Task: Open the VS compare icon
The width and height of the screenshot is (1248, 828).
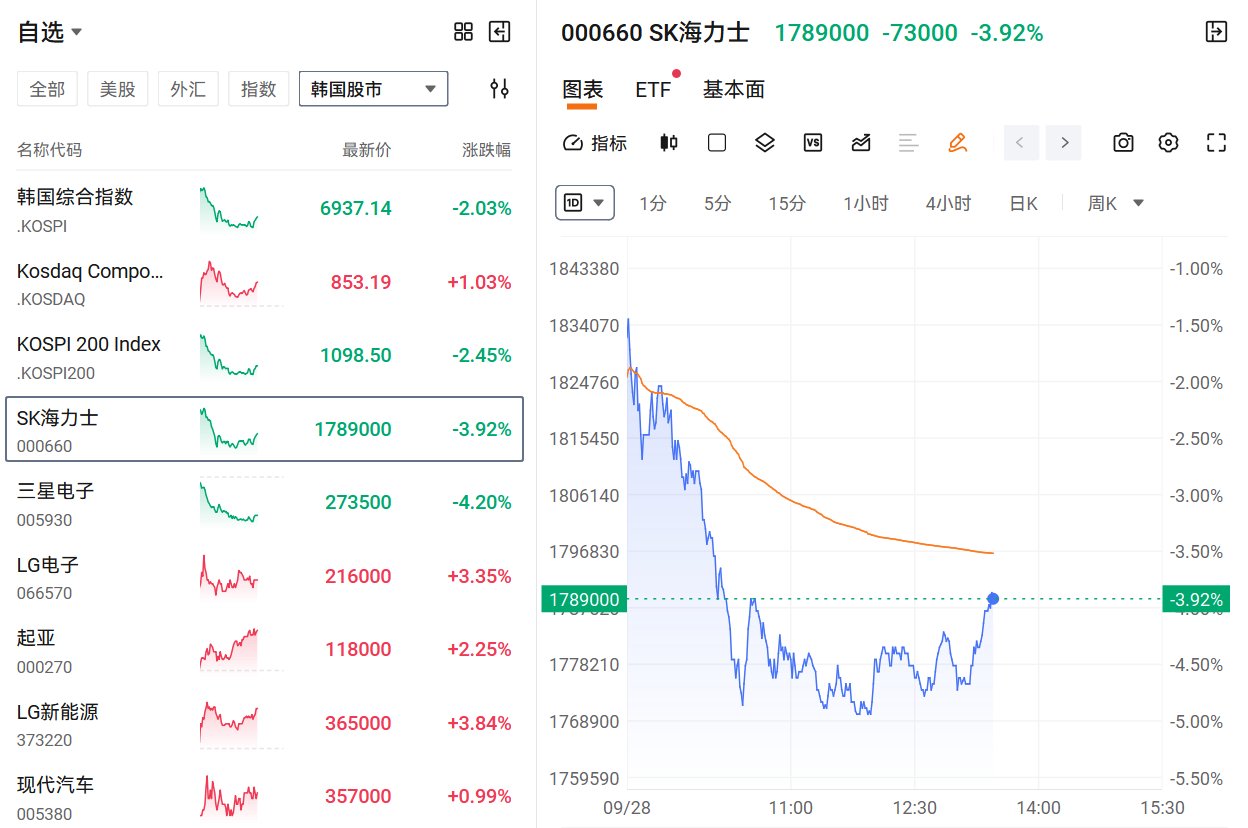Action: 813,143
